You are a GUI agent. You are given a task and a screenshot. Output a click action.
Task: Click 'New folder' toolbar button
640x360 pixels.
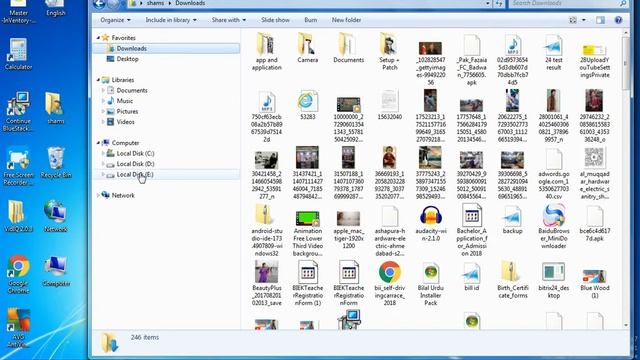(346, 20)
